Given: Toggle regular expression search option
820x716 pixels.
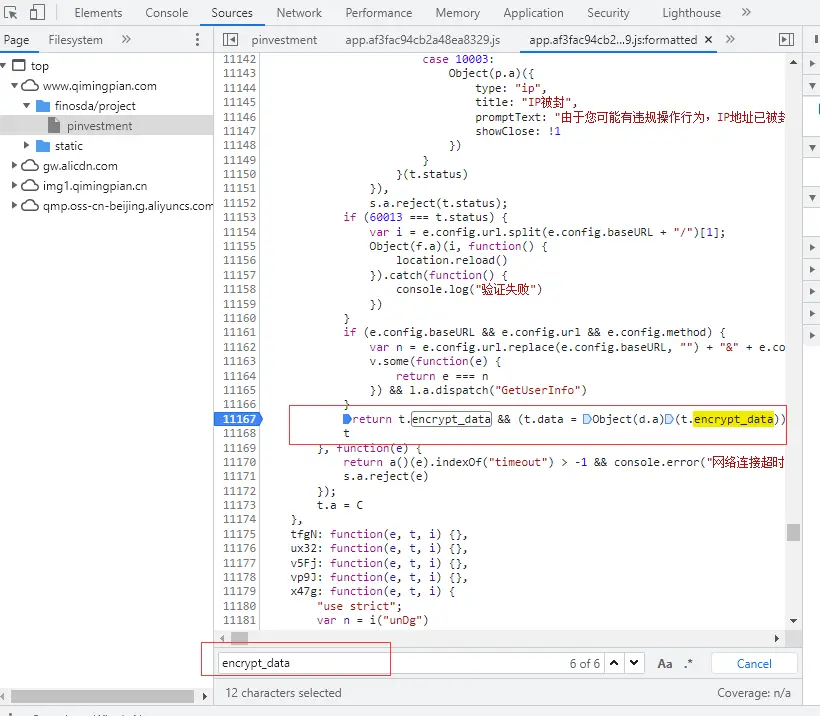Looking at the screenshot, I should (x=688, y=663).
